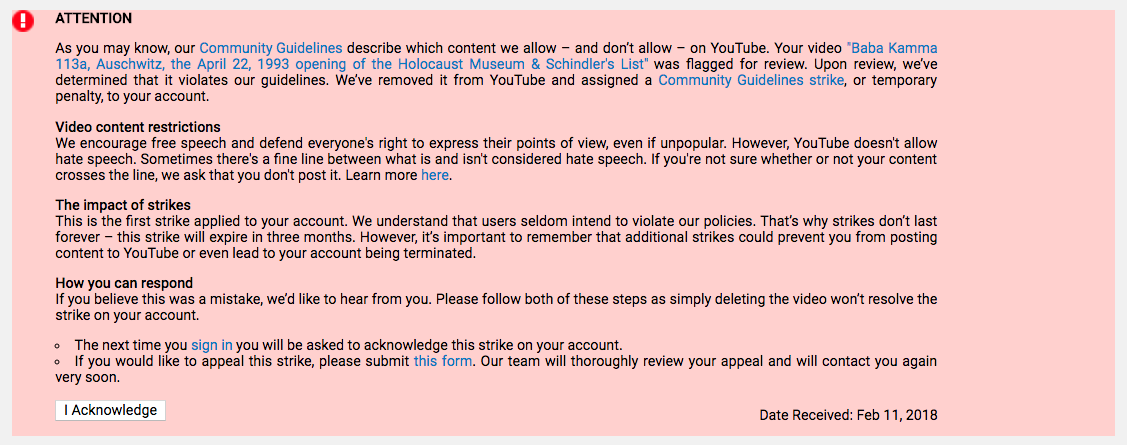1127x445 pixels.
Task: Click the ATTENTION heading
Action: click(x=93, y=18)
